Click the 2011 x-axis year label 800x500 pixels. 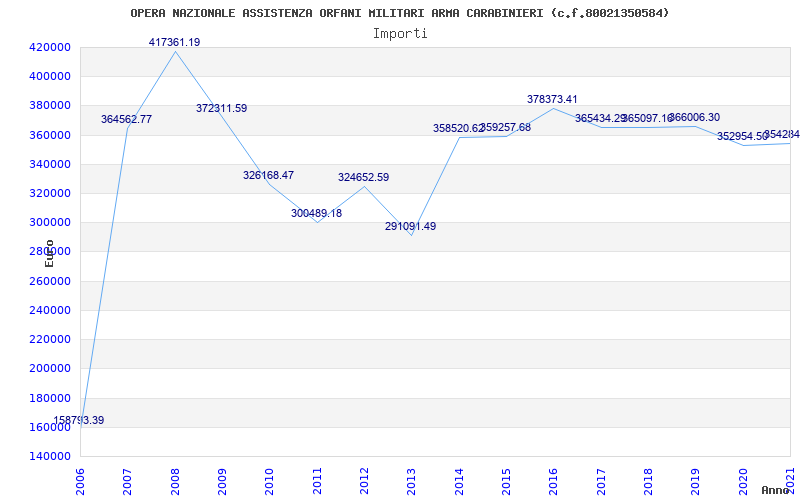click(317, 482)
